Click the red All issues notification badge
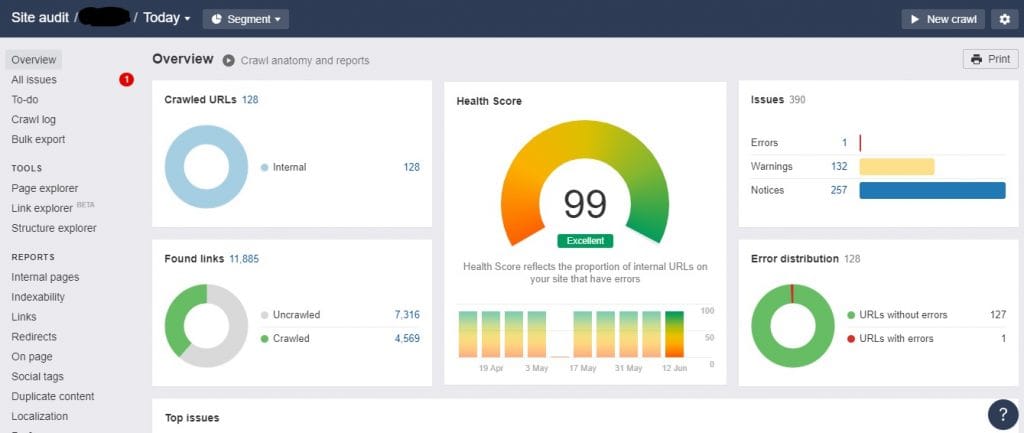The image size is (1024, 433). point(126,80)
